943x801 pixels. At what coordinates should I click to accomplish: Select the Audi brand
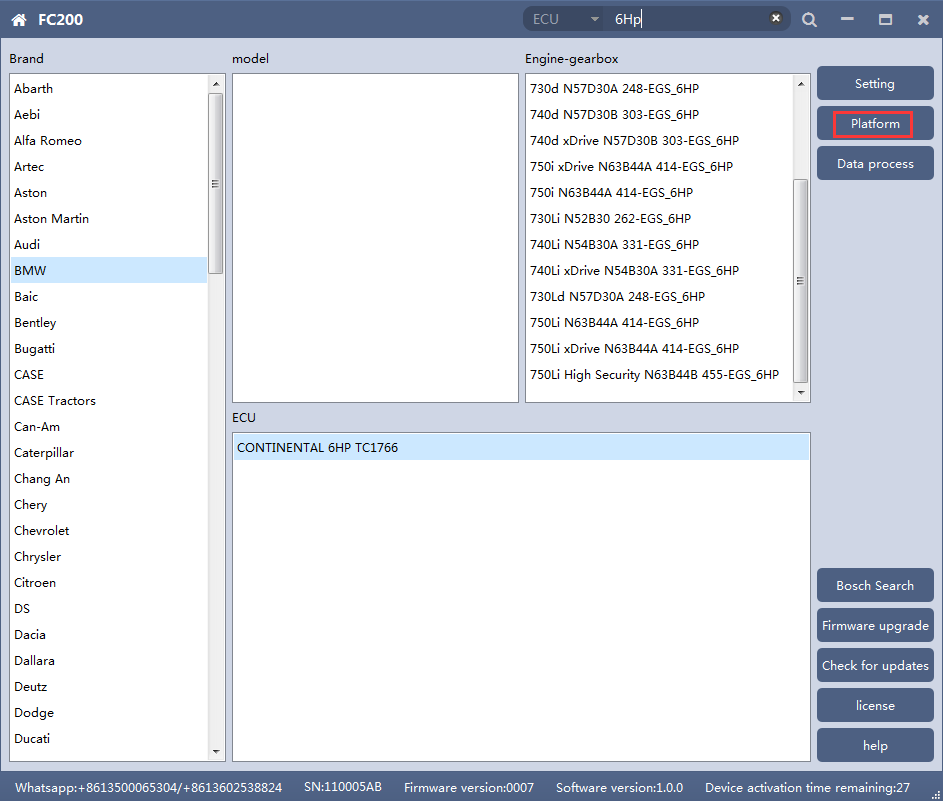click(109, 244)
